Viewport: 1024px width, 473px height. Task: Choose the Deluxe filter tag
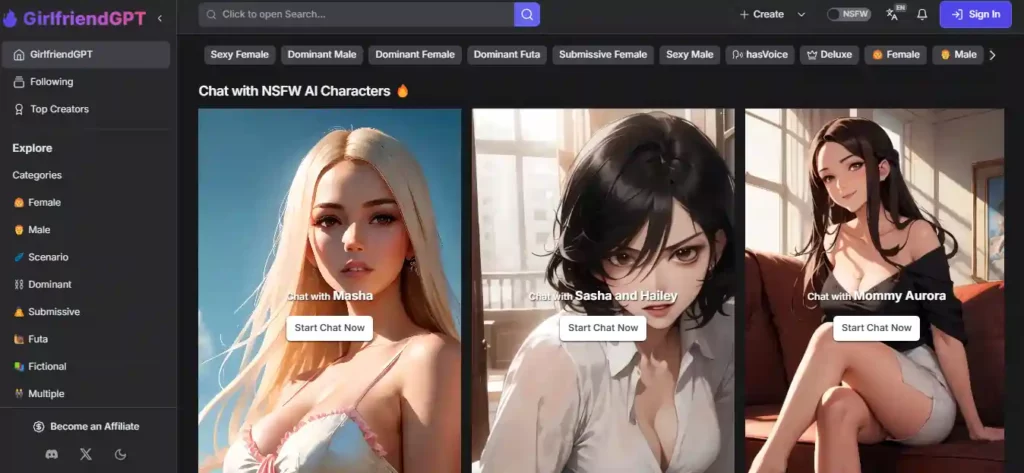coord(829,55)
